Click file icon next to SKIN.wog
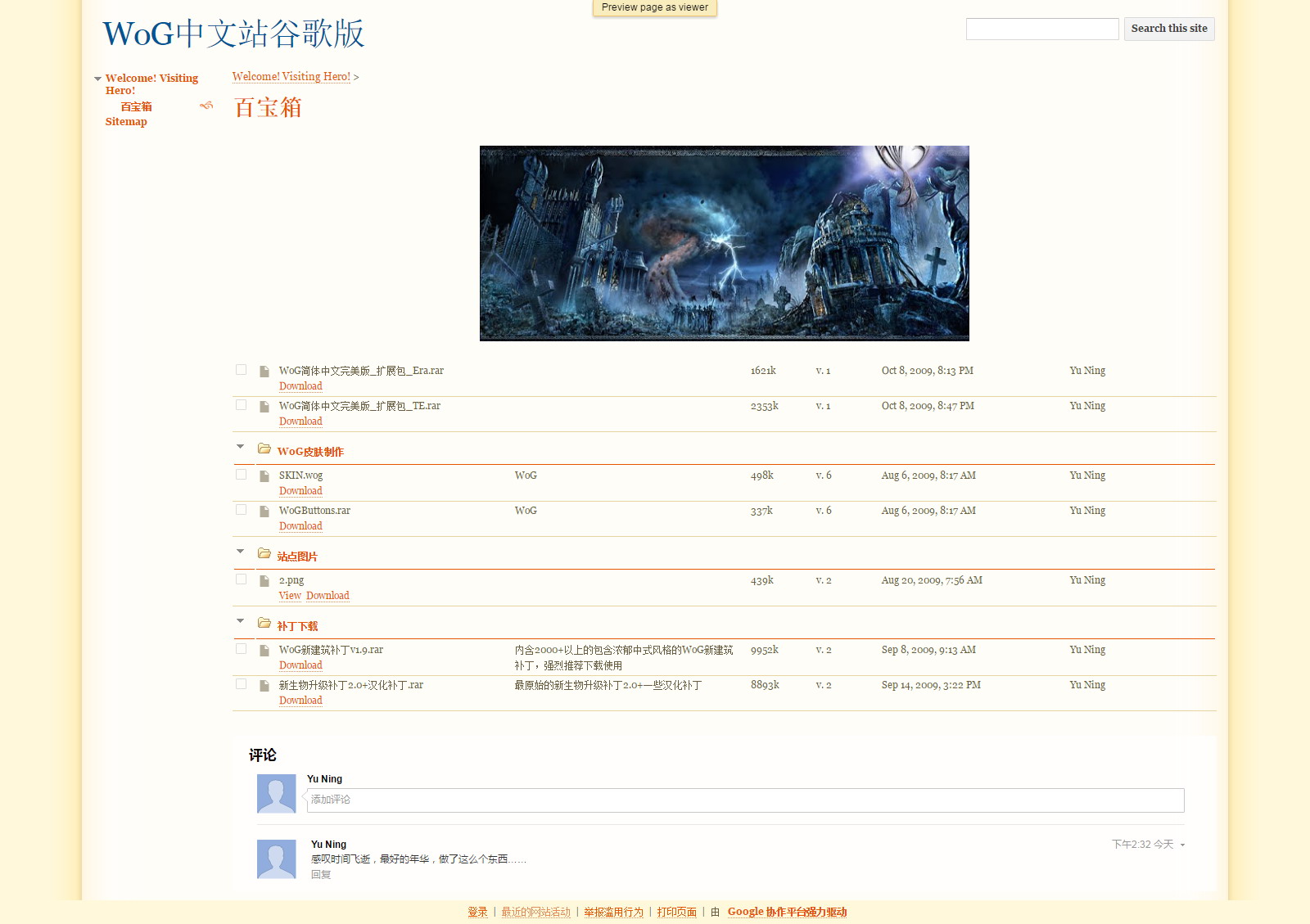1310x924 pixels. pyautogui.click(x=264, y=476)
